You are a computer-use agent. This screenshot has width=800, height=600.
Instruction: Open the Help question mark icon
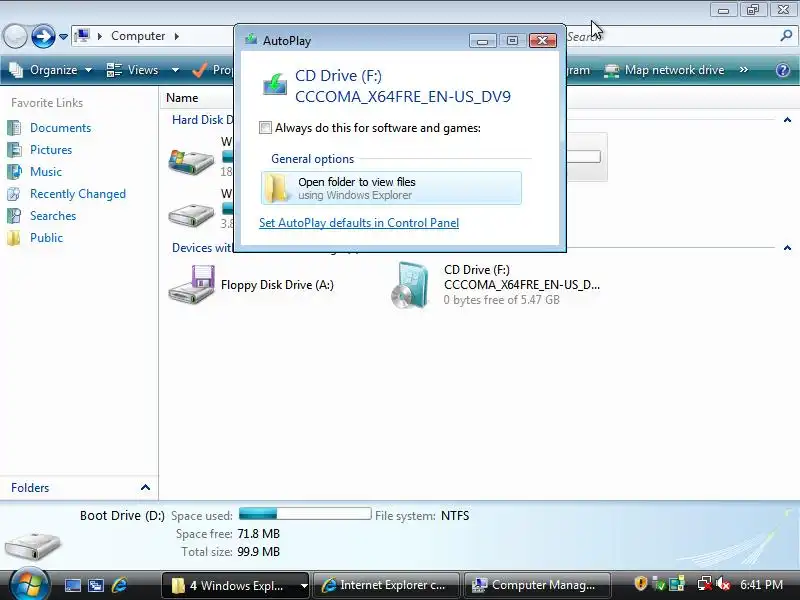tap(783, 70)
